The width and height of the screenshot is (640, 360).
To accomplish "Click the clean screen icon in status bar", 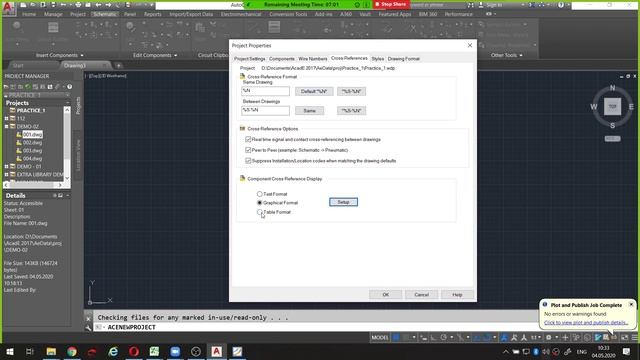I will pyautogui.click(x=624, y=338).
